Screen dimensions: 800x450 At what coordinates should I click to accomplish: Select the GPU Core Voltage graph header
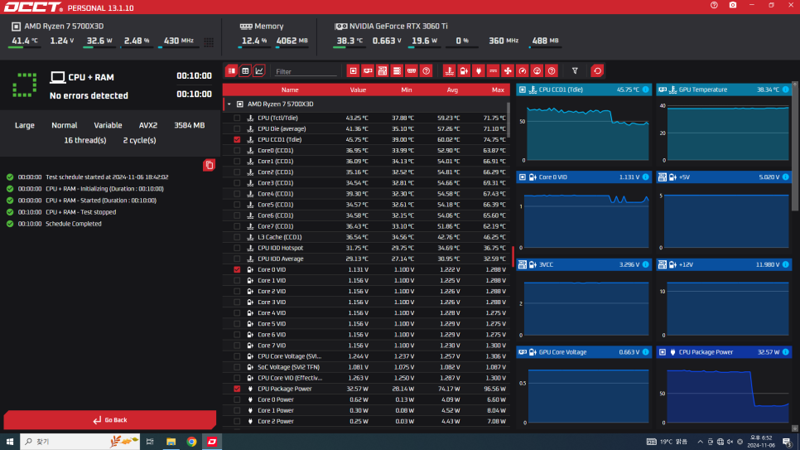coord(584,352)
